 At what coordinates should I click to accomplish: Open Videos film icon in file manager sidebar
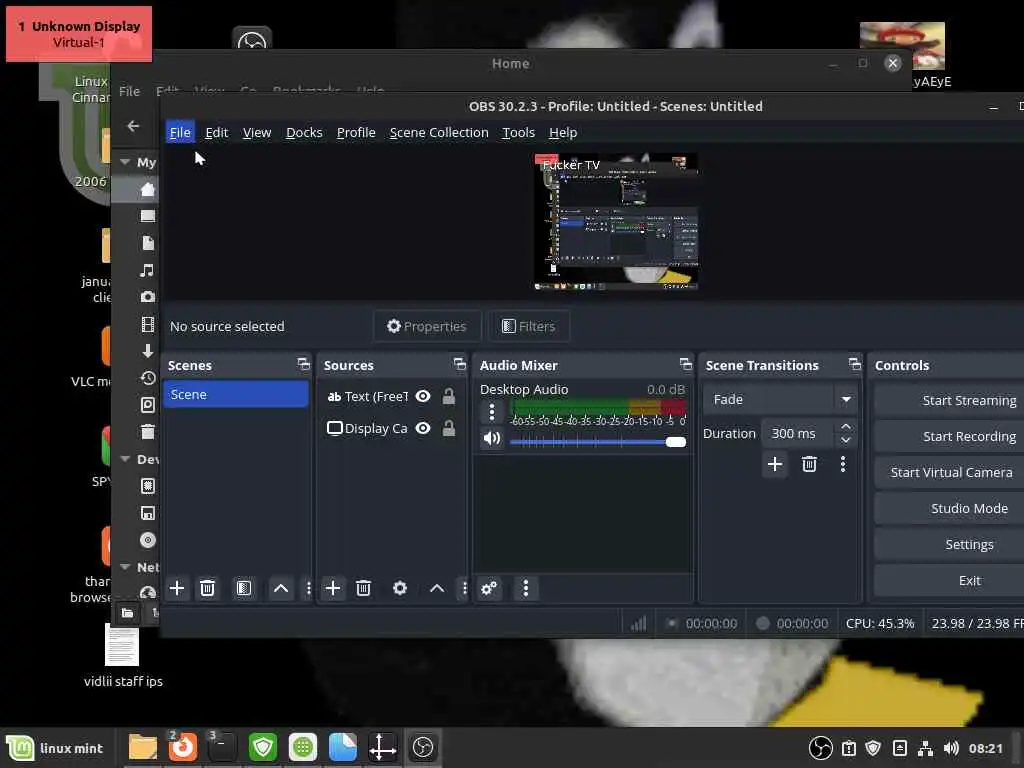[x=148, y=324]
